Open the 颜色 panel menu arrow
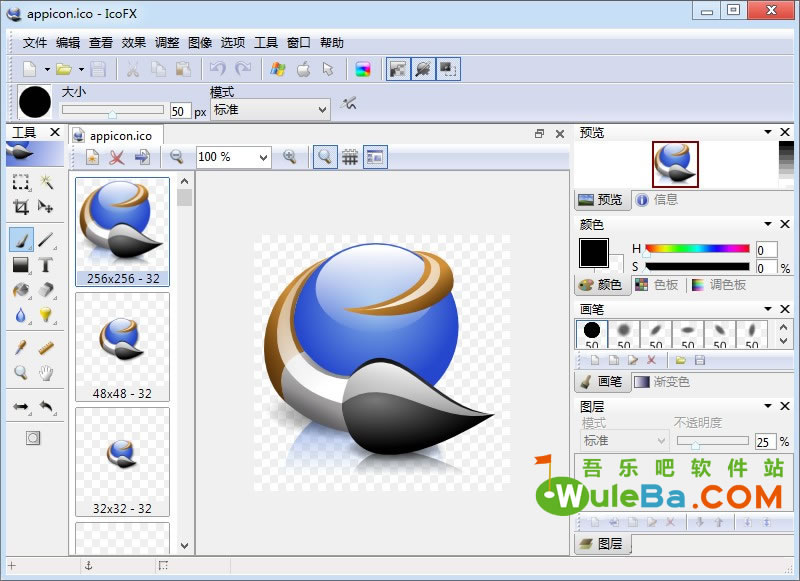Viewport: 800px width, 581px height. 767,224
